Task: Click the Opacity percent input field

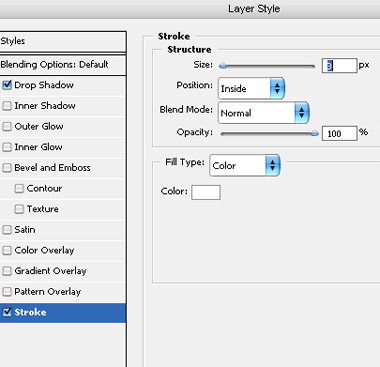Action: (339, 133)
